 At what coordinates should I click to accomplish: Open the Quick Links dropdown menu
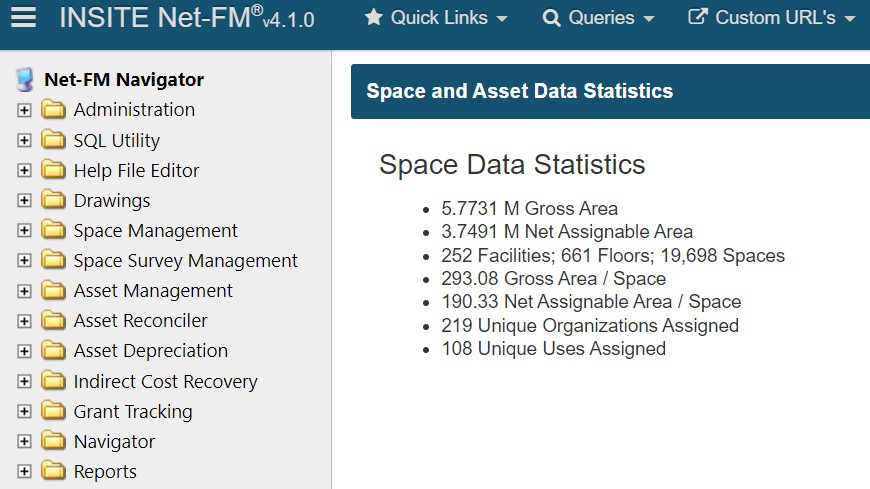pos(436,18)
